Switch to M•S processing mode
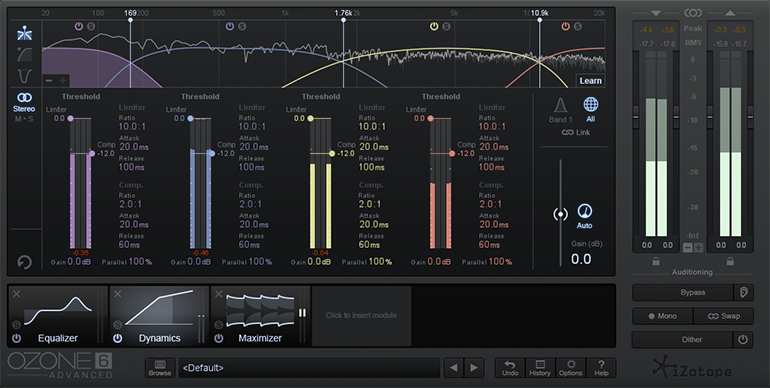This screenshot has width=770, height=388. (24, 119)
